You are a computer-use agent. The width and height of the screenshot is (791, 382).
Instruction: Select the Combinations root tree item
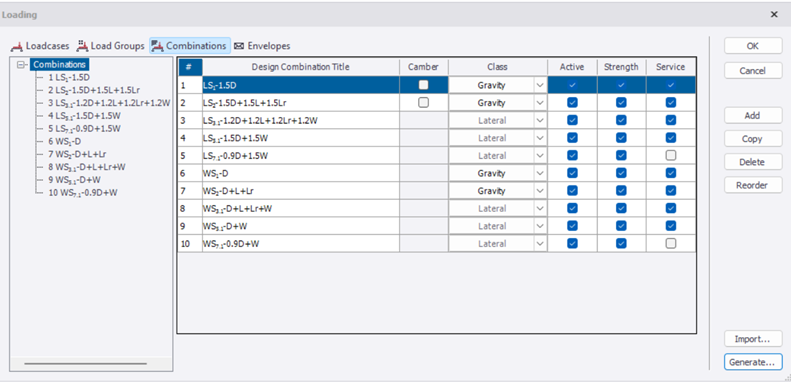(x=60, y=65)
